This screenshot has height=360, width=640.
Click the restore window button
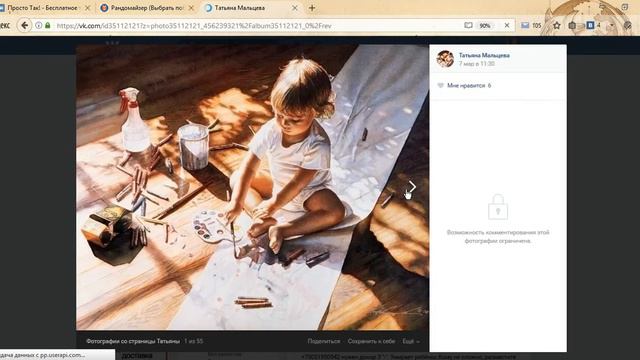(x=625, y=6)
